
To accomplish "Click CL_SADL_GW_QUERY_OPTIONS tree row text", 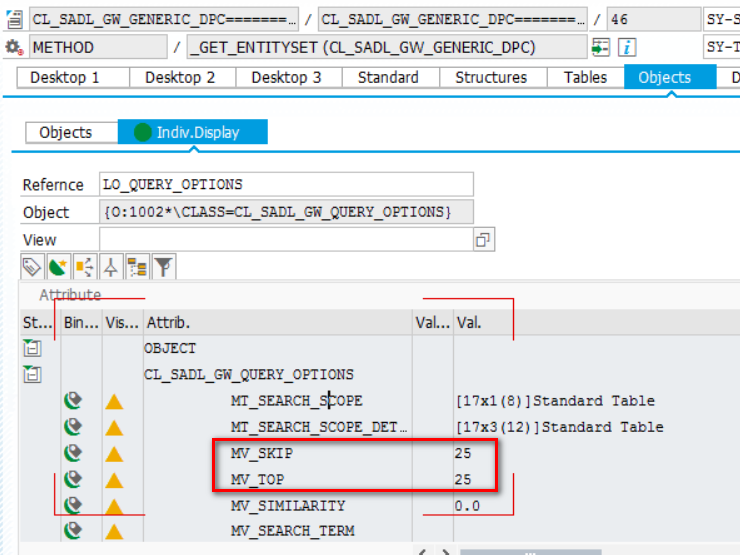I will pos(249,374).
